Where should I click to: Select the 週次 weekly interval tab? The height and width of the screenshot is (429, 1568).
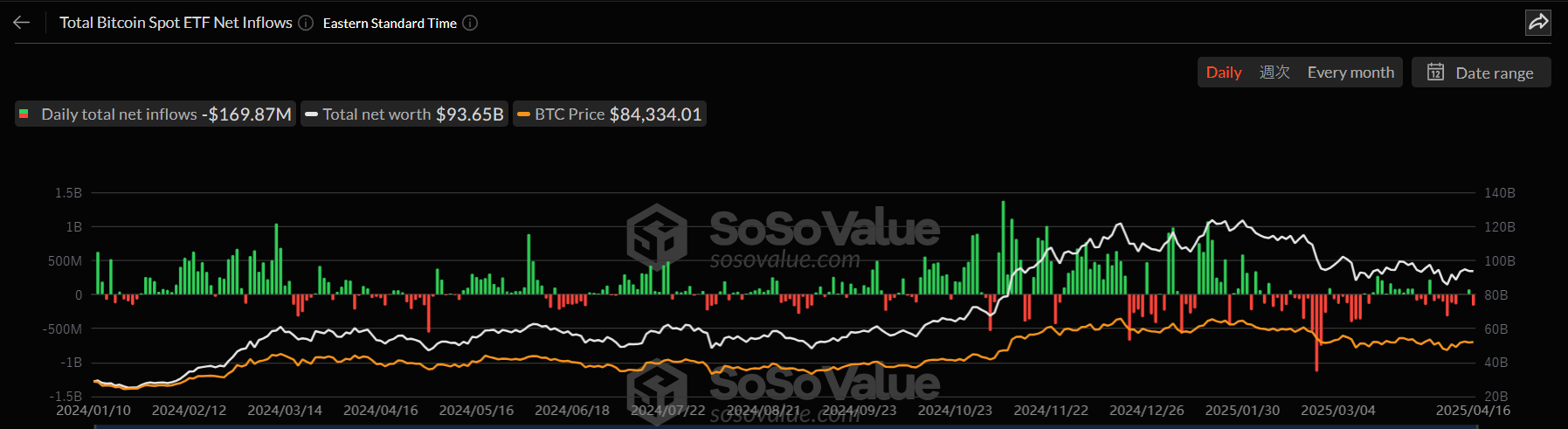click(1274, 73)
